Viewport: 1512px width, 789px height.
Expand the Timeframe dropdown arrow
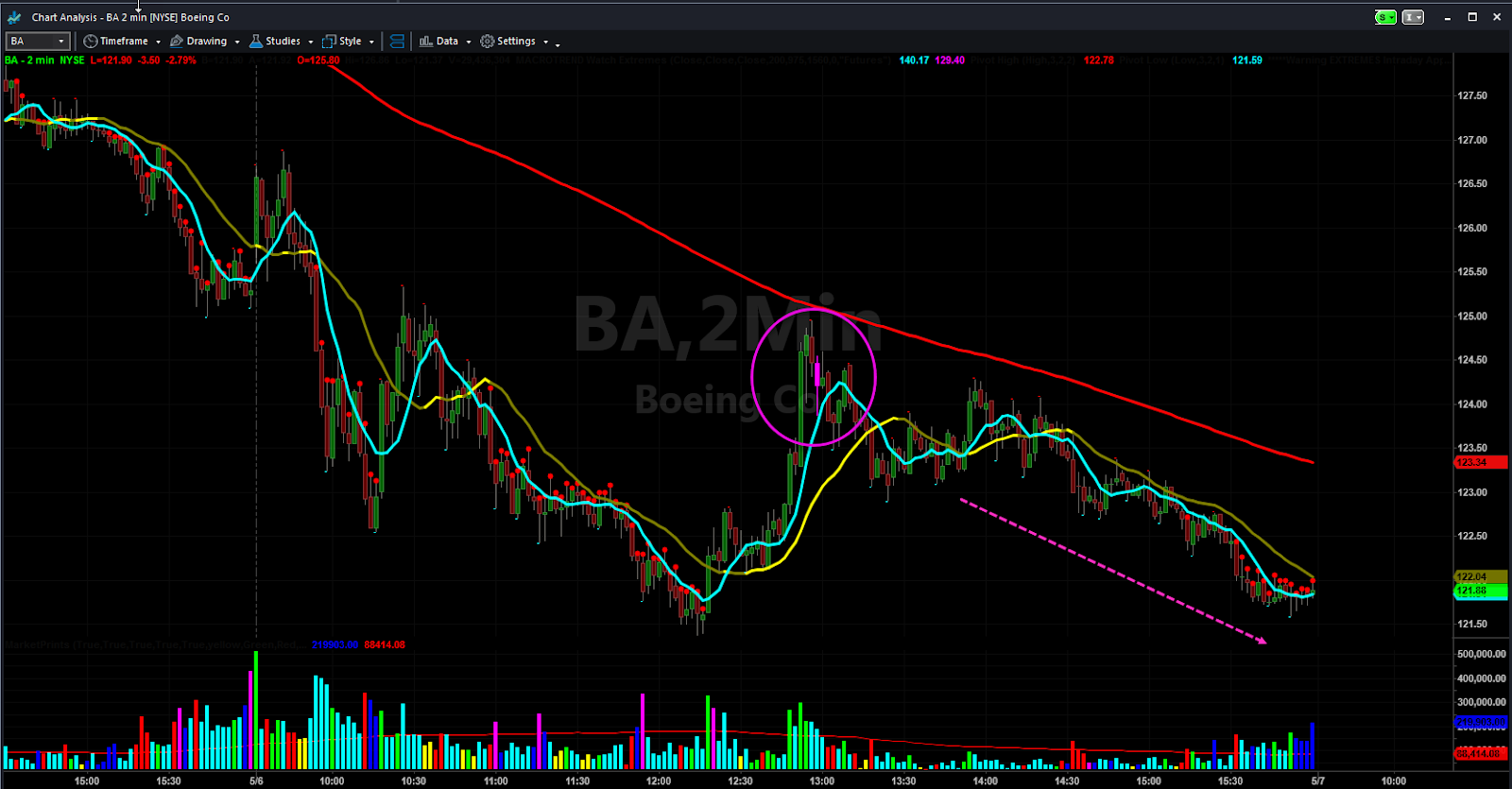click(x=158, y=42)
